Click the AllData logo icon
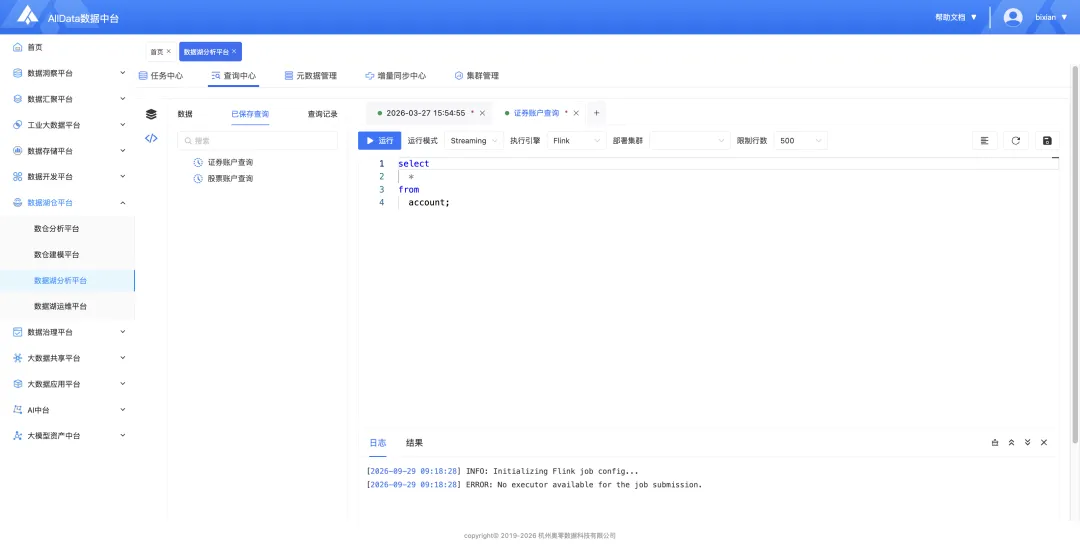1080x547 pixels. coord(28,15)
